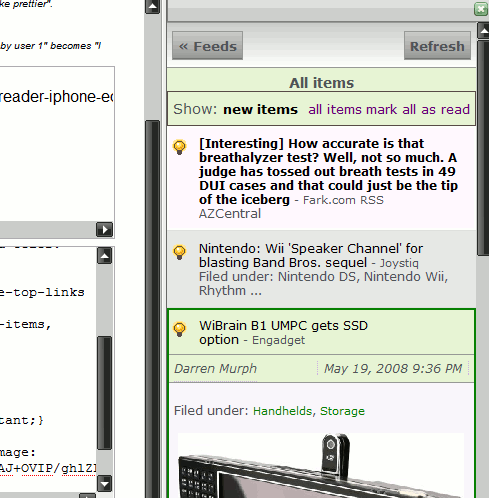Screen dimensions: 489x498
Task: Click the lightbulb icon next to the Nintendo Wii item
Action: (179, 252)
